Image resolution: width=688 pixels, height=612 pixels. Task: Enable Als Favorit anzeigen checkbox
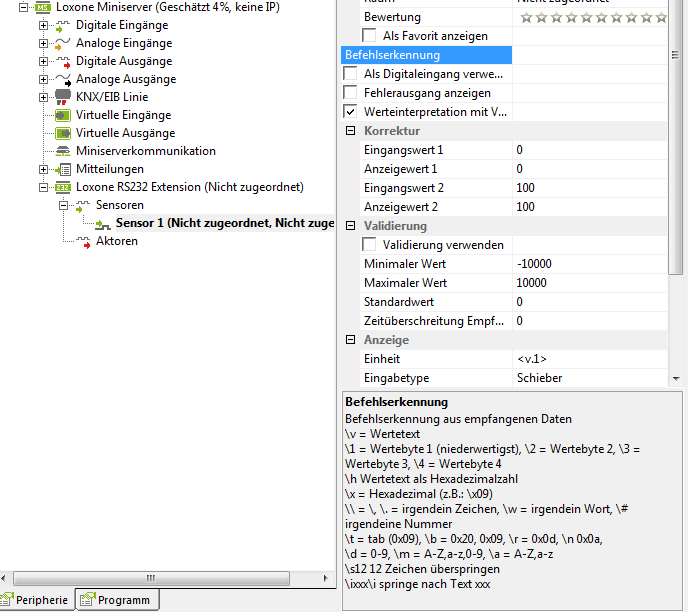pyautogui.click(x=369, y=36)
